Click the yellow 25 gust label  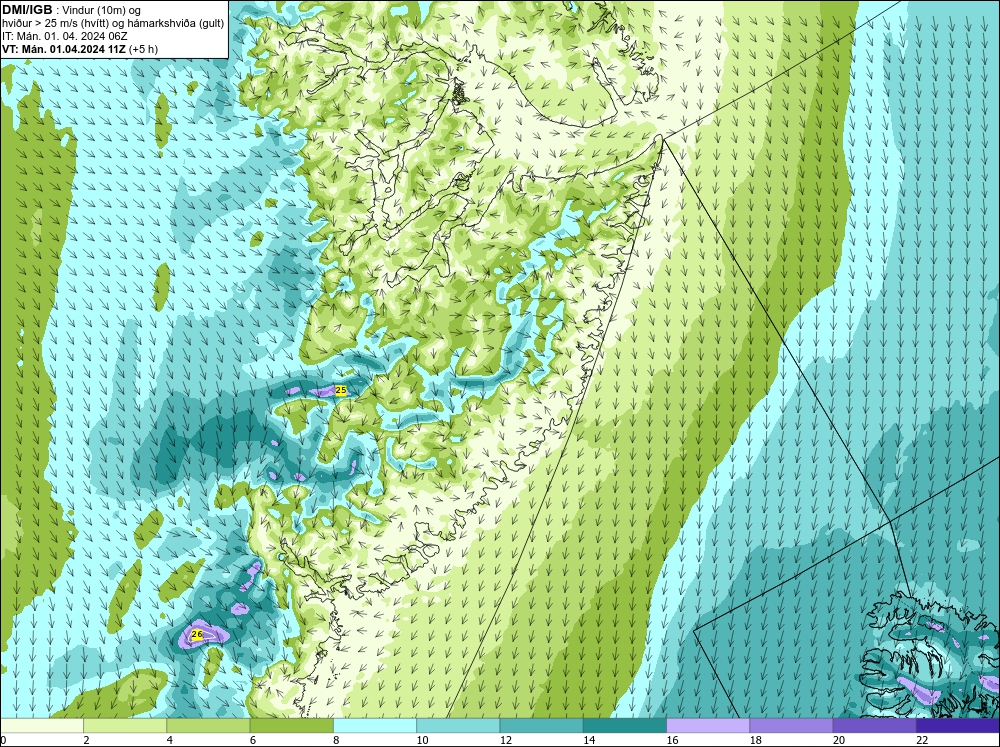pyautogui.click(x=341, y=390)
